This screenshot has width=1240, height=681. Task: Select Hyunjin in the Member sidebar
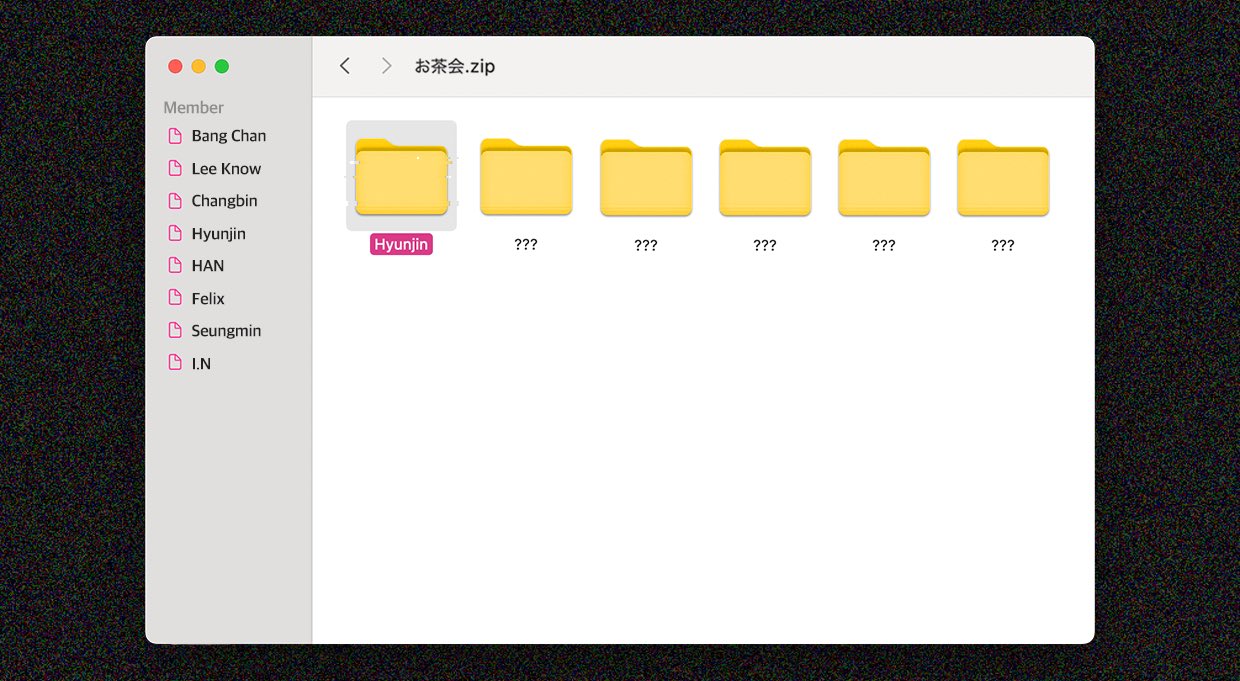(x=207, y=234)
